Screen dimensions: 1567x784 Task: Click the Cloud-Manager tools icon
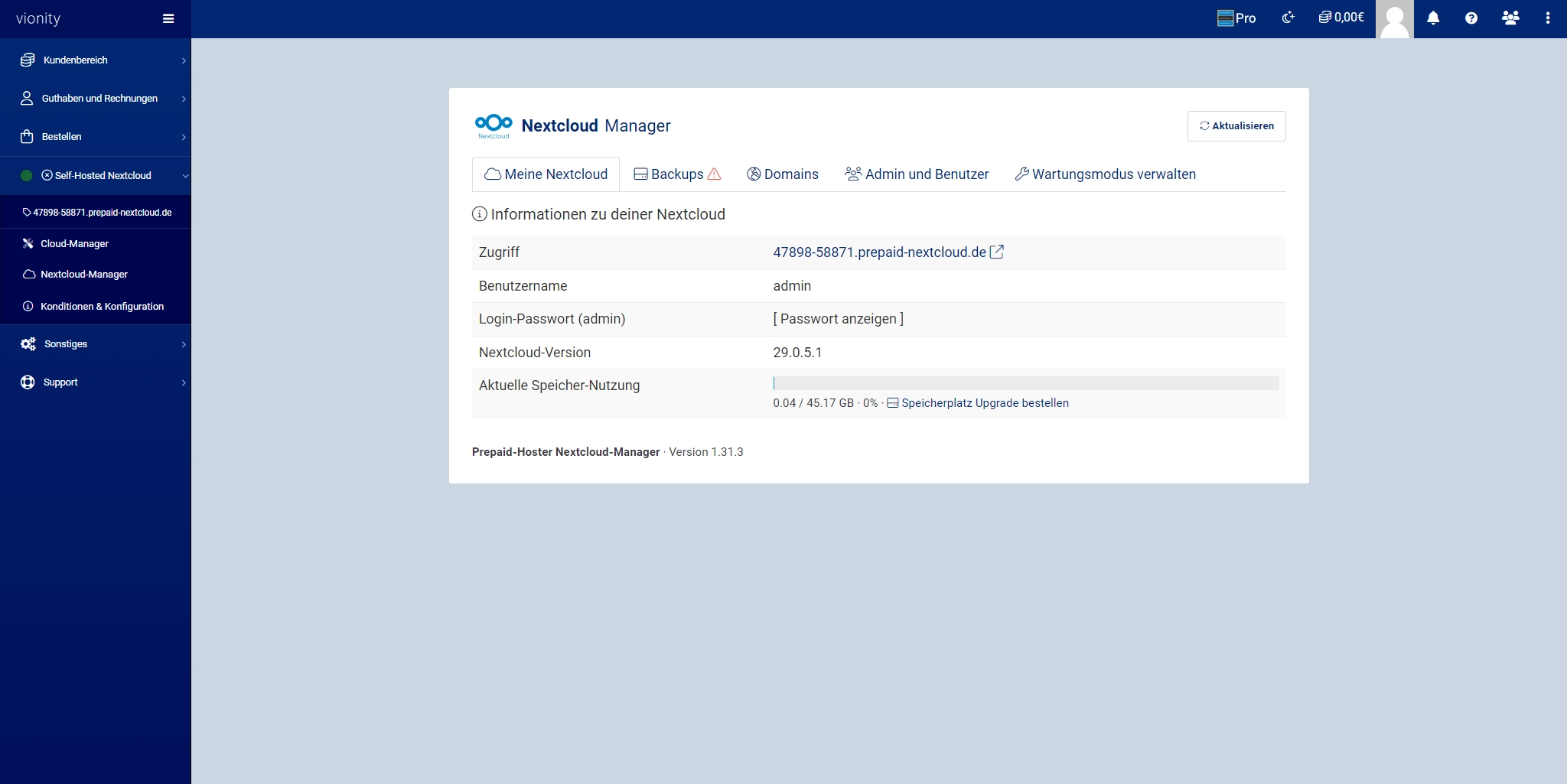(28, 243)
